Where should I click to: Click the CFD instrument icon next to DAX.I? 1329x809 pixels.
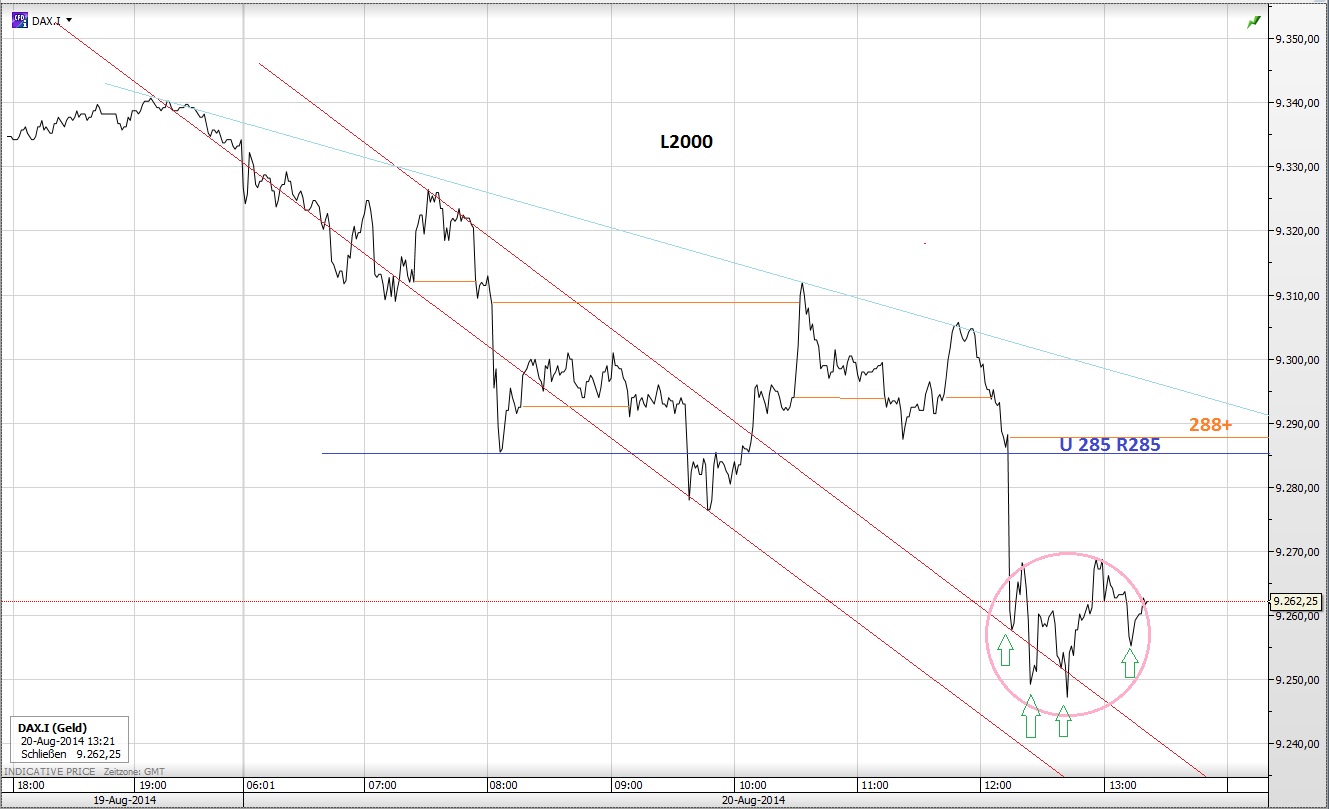[x=19, y=18]
